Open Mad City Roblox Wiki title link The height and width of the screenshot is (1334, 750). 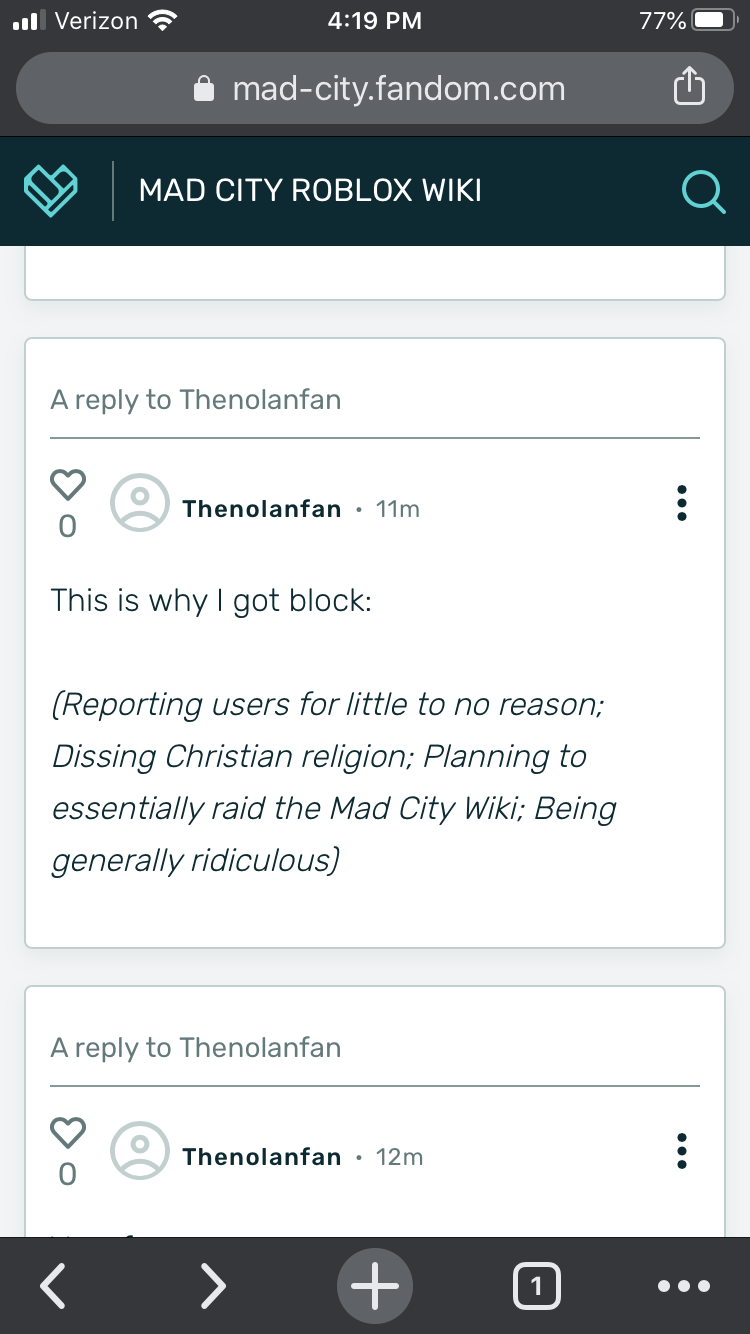[x=310, y=190]
